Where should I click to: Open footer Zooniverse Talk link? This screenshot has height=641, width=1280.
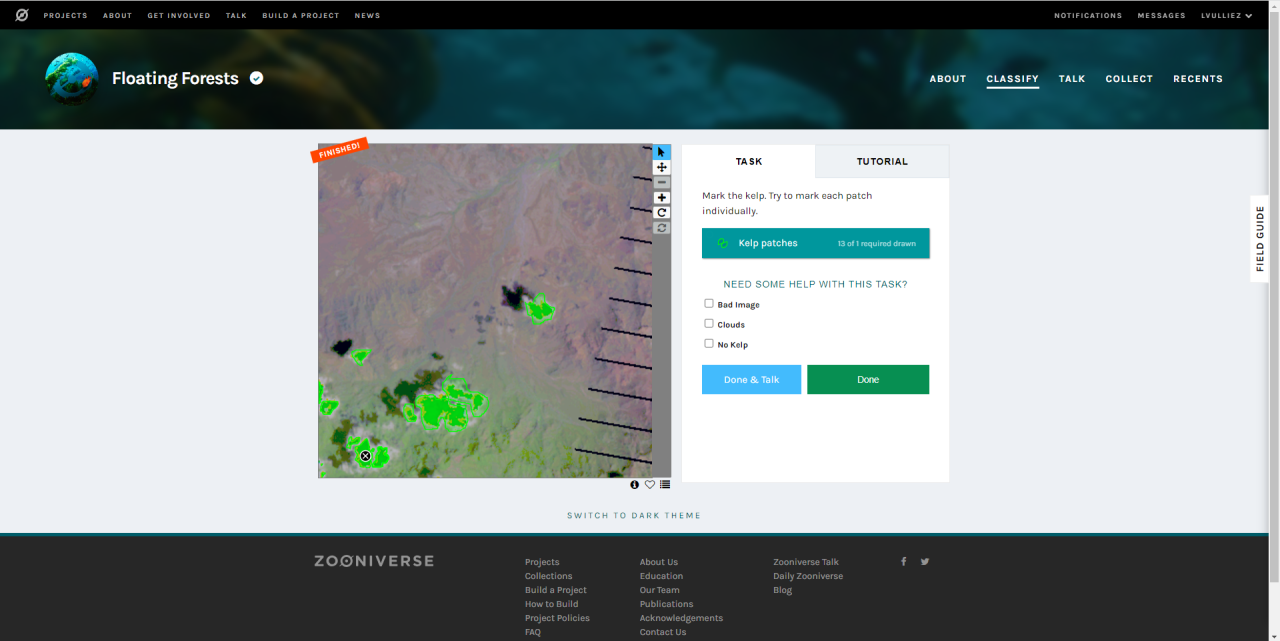click(x=806, y=562)
